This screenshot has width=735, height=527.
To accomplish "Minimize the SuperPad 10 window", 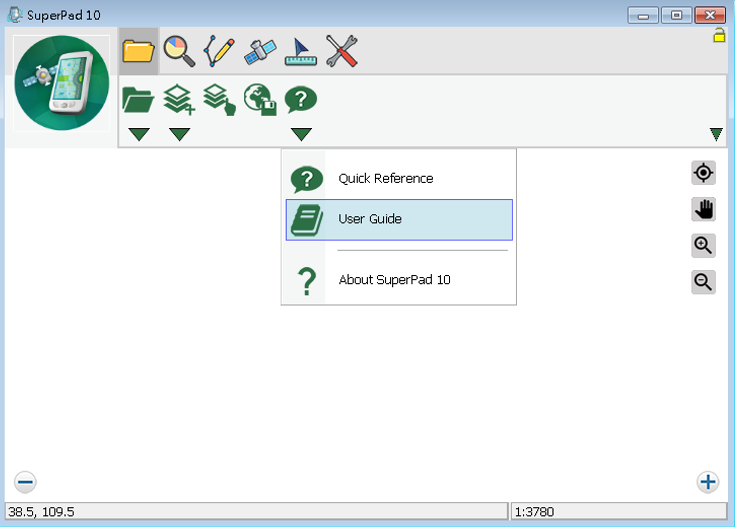I will [x=643, y=15].
